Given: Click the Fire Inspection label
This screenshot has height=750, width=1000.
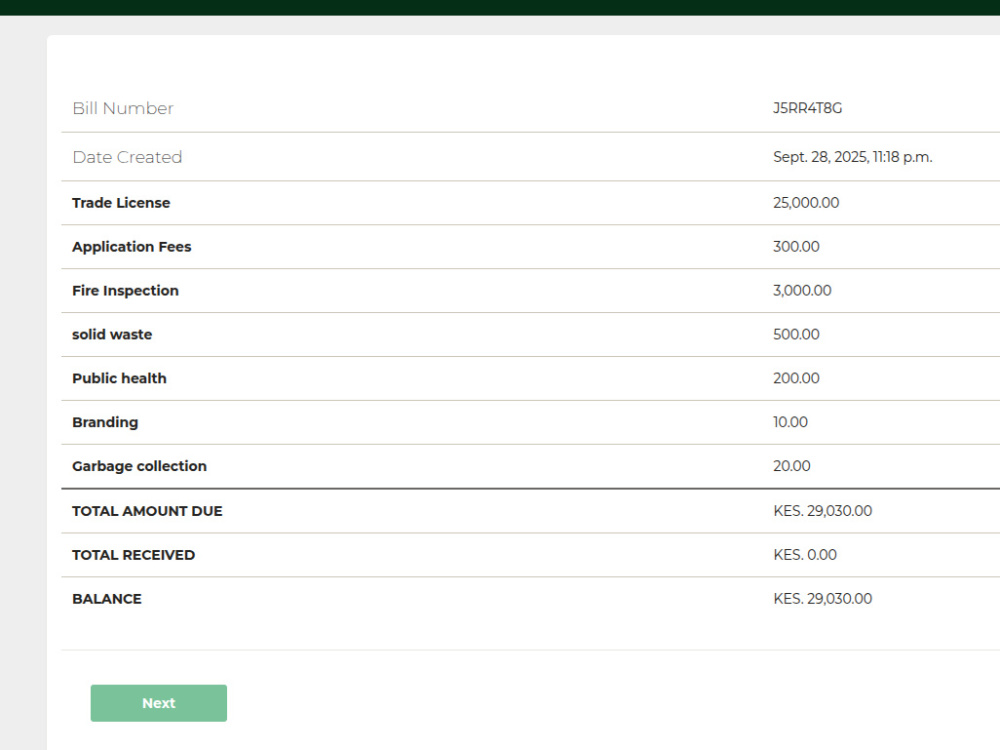Looking at the screenshot, I should click(125, 291).
